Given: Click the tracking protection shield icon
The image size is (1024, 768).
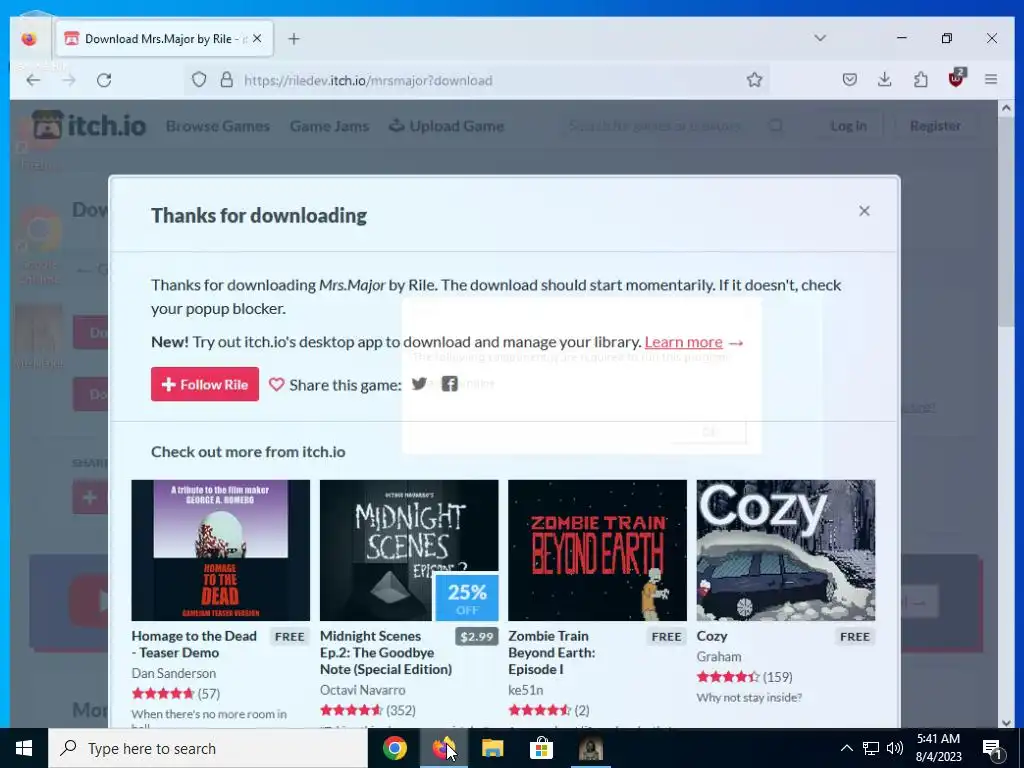Looking at the screenshot, I should pos(199,80).
